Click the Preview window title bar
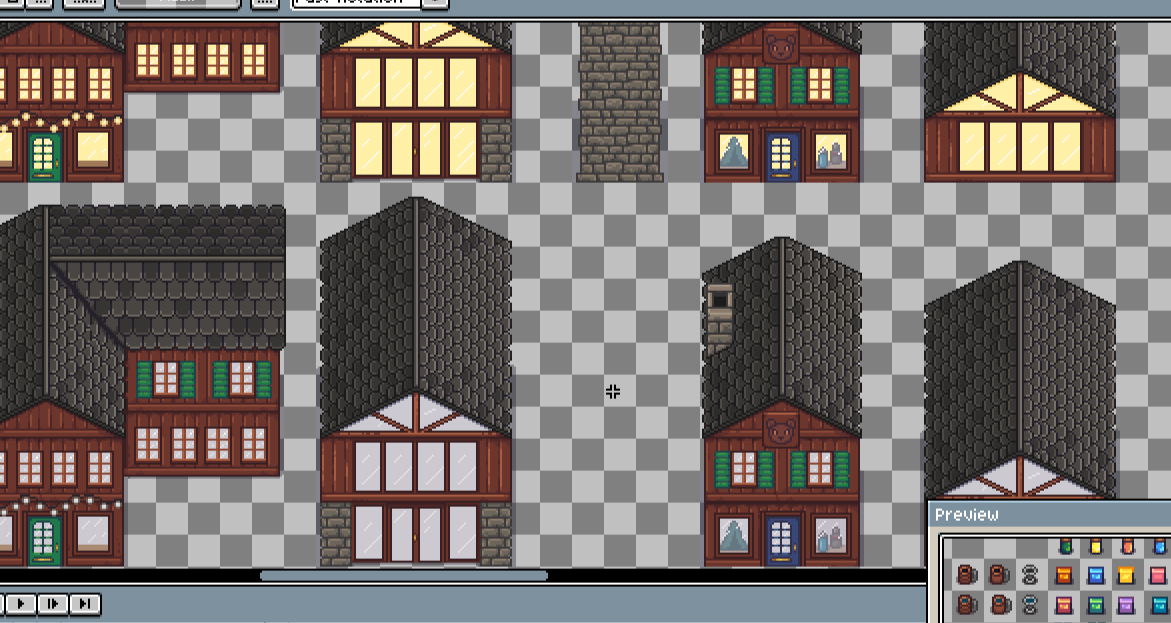Image resolution: width=1171 pixels, height=623 pixels. (x=1049, y=515)
